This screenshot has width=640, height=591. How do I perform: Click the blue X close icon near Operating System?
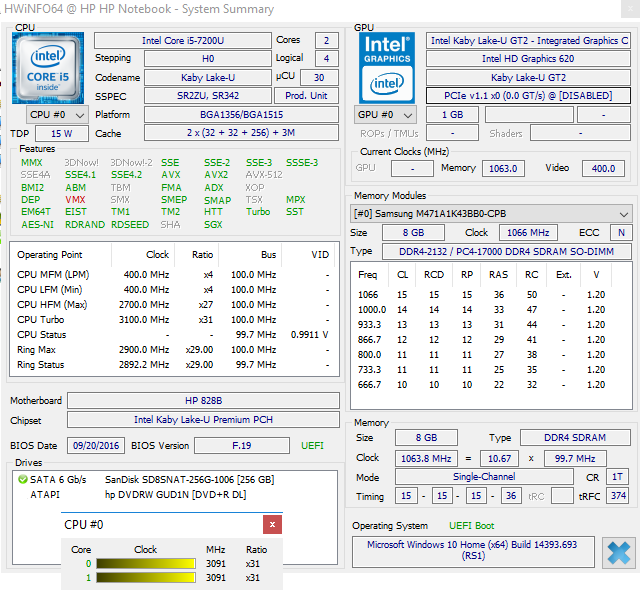point(619,553)
